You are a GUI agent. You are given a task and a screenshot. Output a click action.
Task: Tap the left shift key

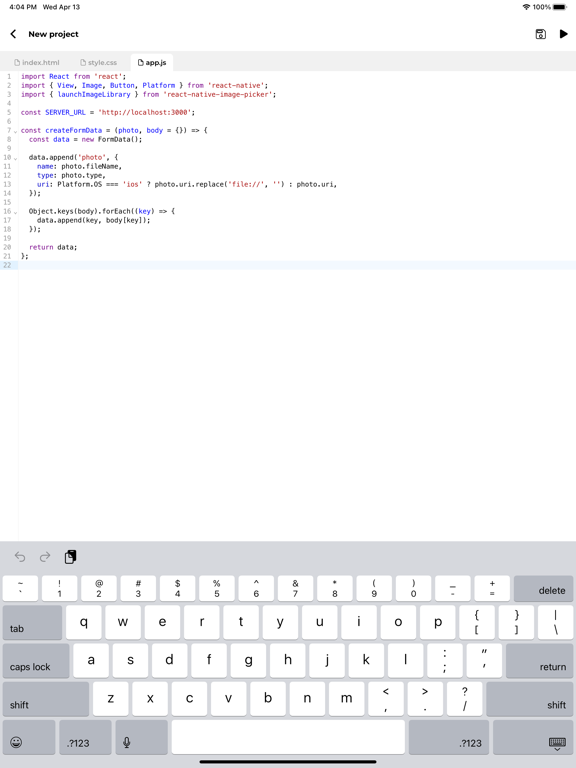pos(46,699)
